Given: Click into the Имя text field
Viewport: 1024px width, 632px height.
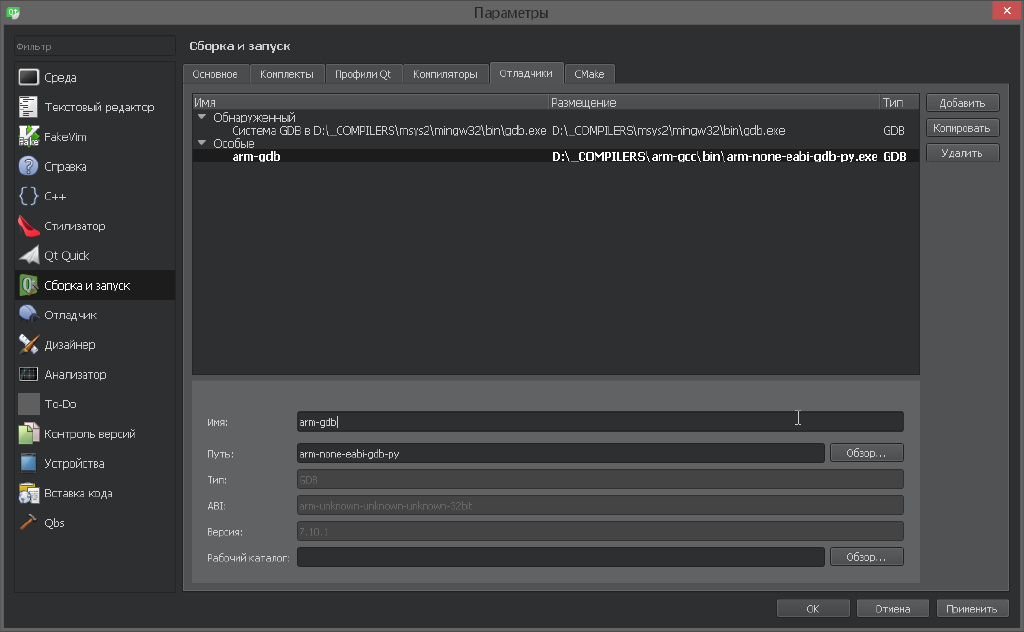Looking at the screenshot, I should tap(600, 422).
